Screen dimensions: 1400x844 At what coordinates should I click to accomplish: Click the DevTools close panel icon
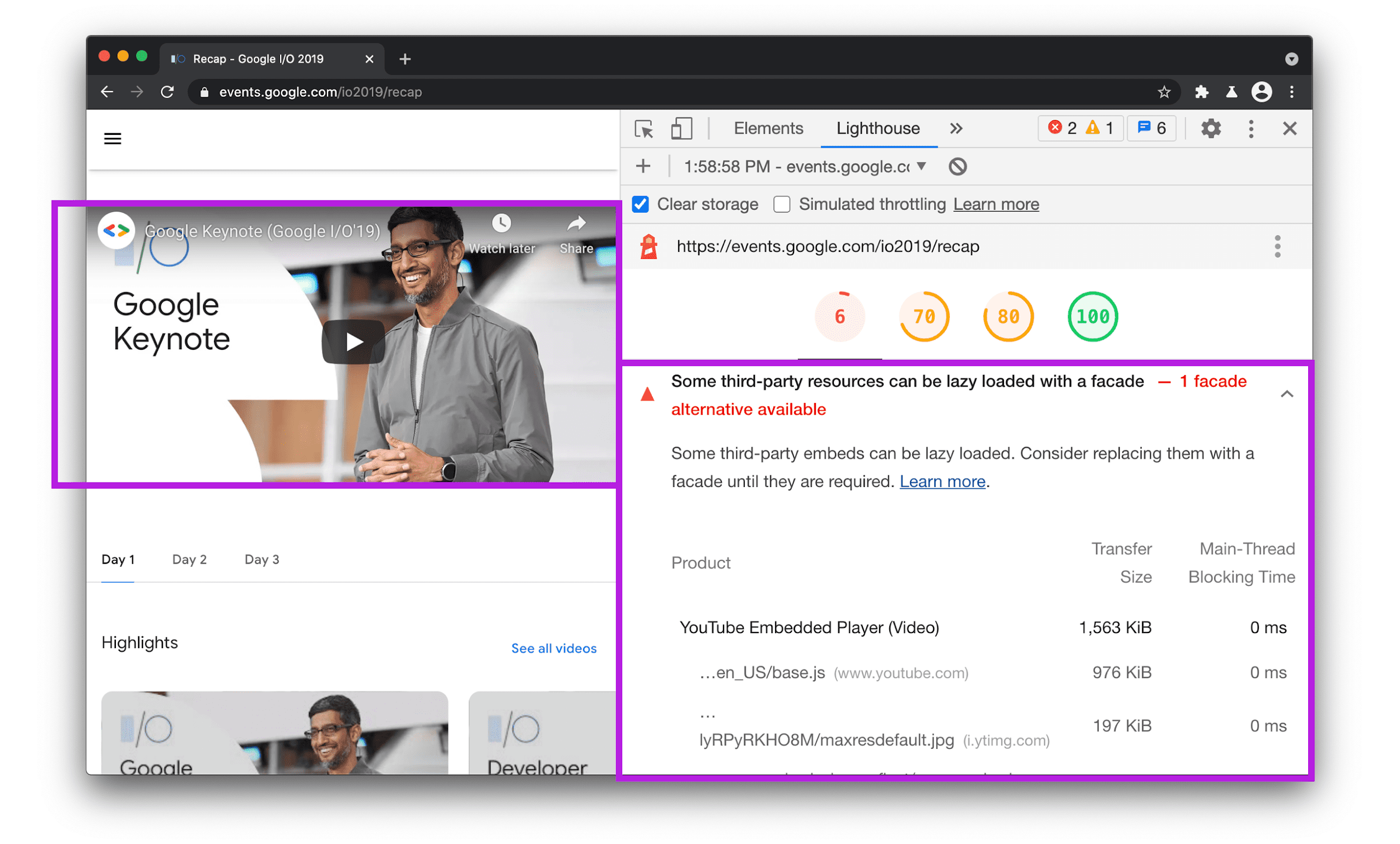tap(1290, 128)
